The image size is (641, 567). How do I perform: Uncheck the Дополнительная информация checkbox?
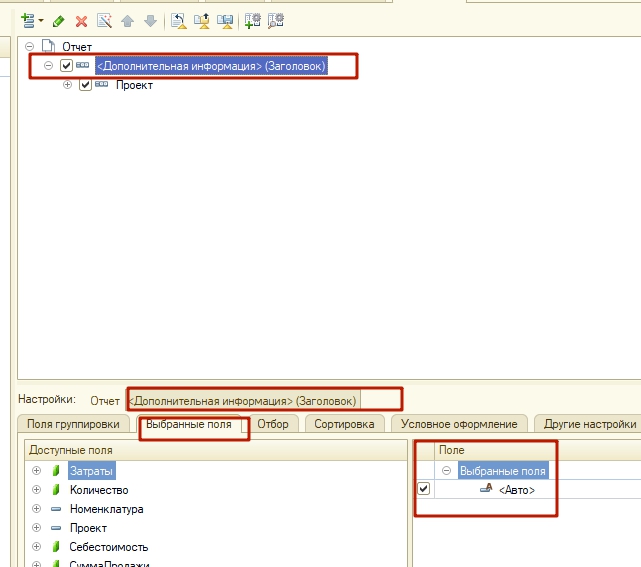click(x=66, y=66)
